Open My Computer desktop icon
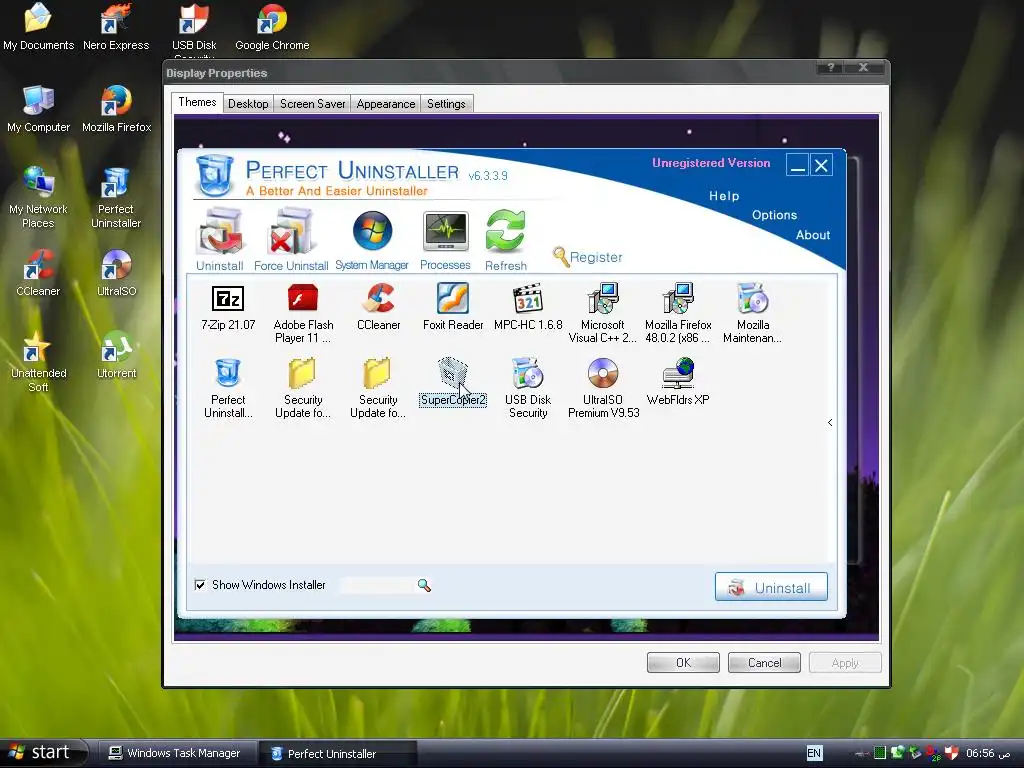1024x768 pixels. (x=38, y=109)
